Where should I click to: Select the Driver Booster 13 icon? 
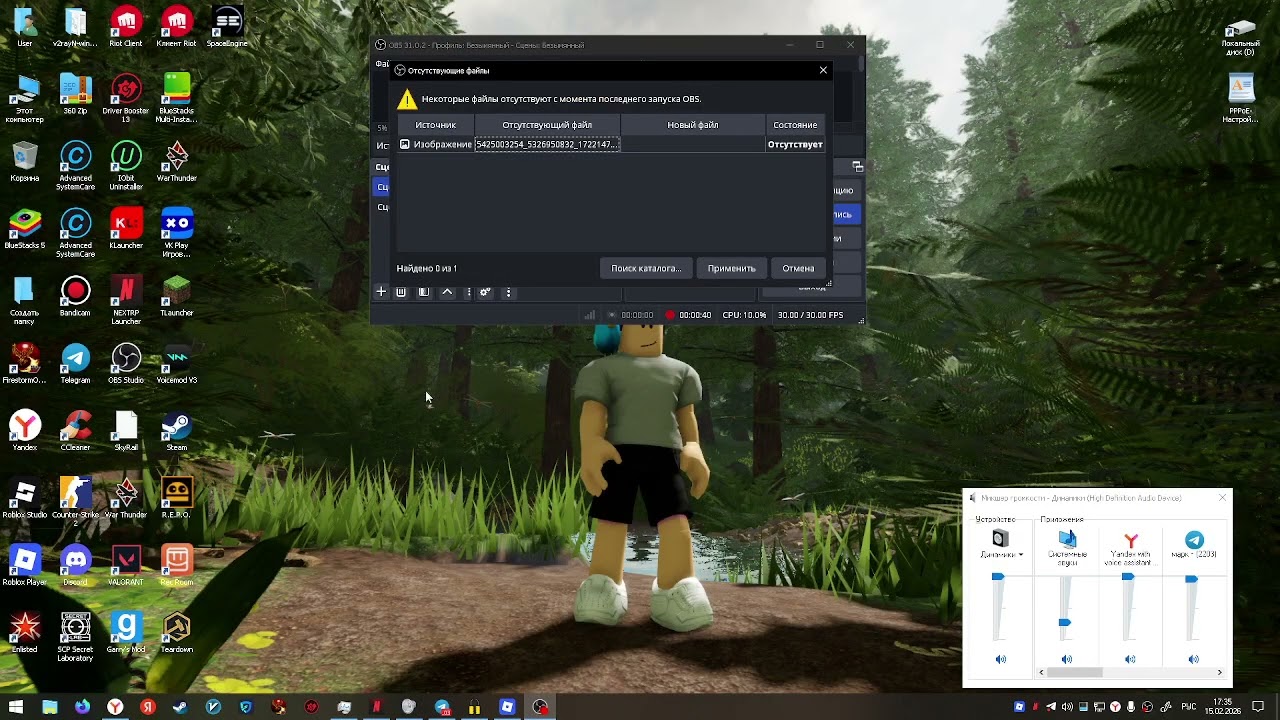126,98
